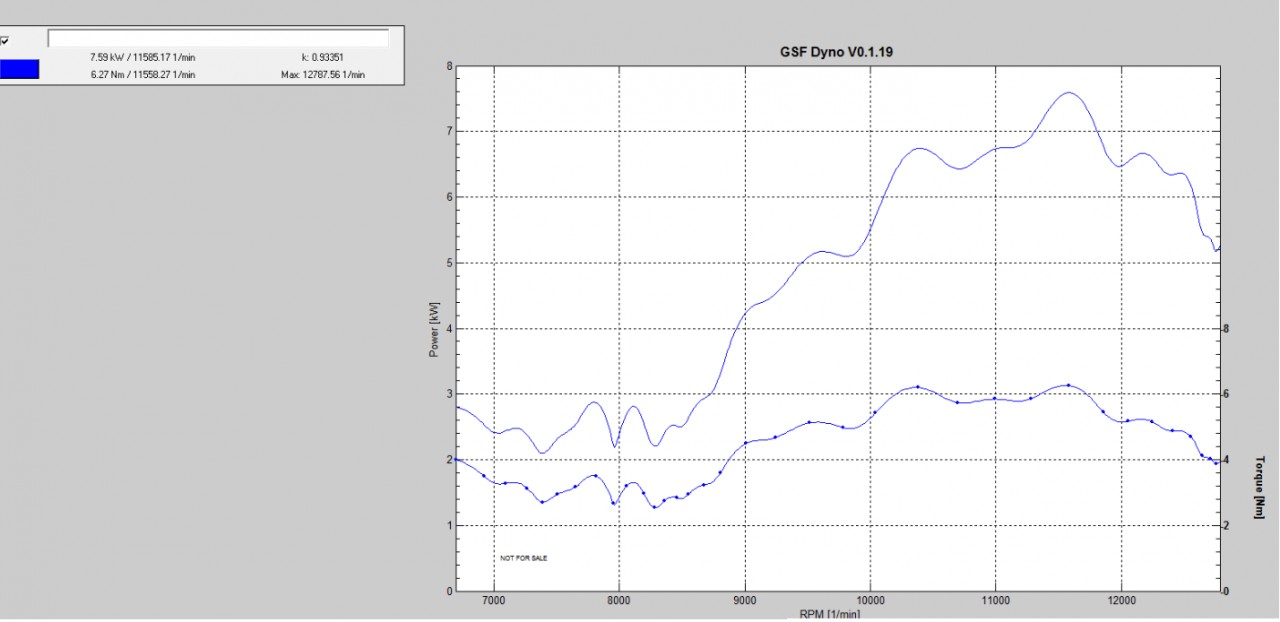Image resolution: width=1280 pixels, height=622 pixels.
Task: Click the NOT FOR SALE watermark text
Action: point(524,558)
